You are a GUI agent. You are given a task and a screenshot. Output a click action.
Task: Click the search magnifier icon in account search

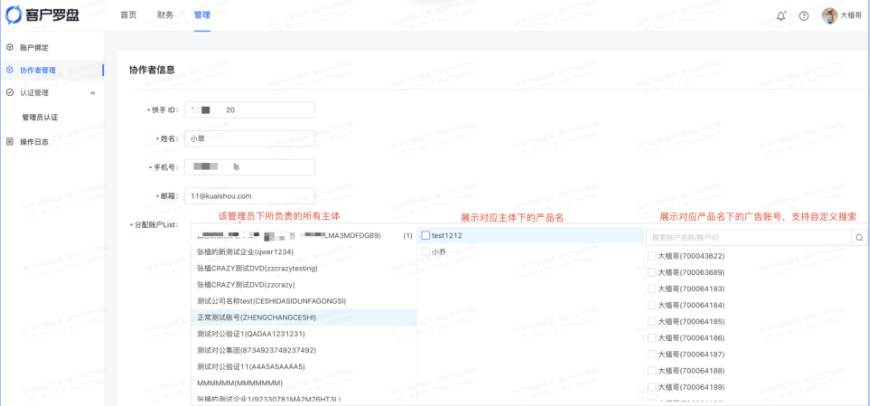tap(858, 238)
